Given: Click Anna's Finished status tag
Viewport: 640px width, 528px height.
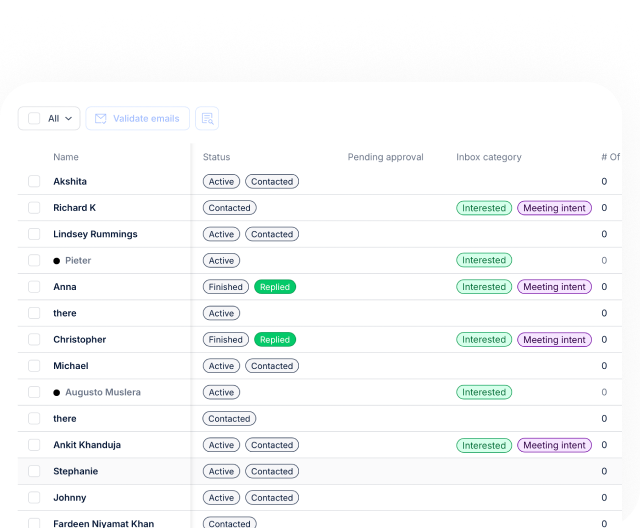Looking at the screenshot, I should [x=225, y=287].
